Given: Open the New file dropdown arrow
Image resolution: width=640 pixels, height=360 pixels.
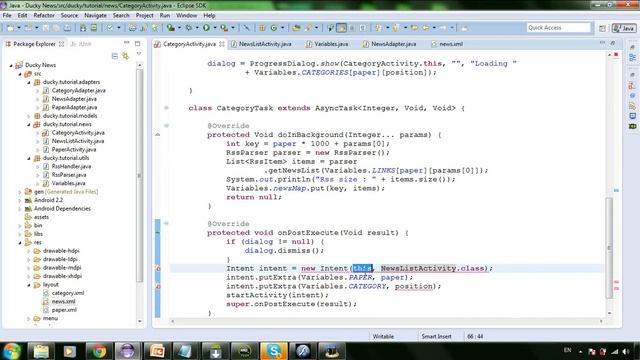Looking at the screenshot, I should pyautogui.click(x=19, y=28).
